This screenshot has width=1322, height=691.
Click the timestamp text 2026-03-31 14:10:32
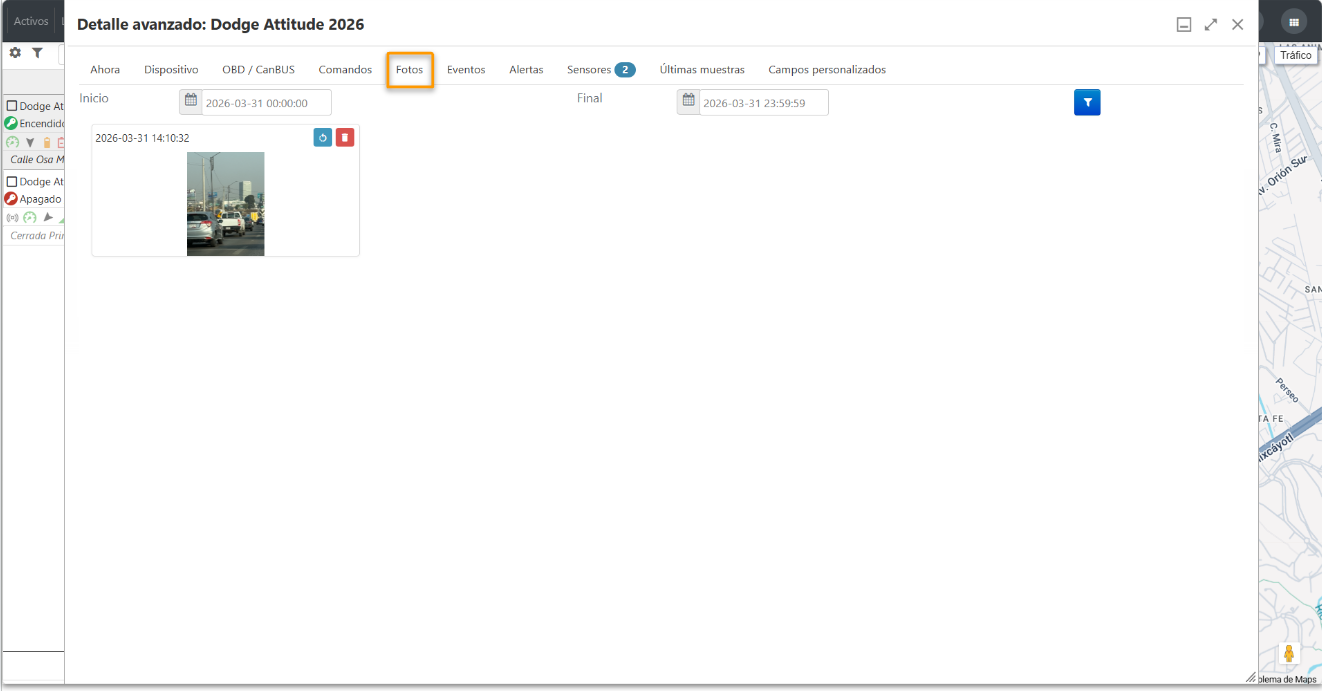[x=142, y=138]
